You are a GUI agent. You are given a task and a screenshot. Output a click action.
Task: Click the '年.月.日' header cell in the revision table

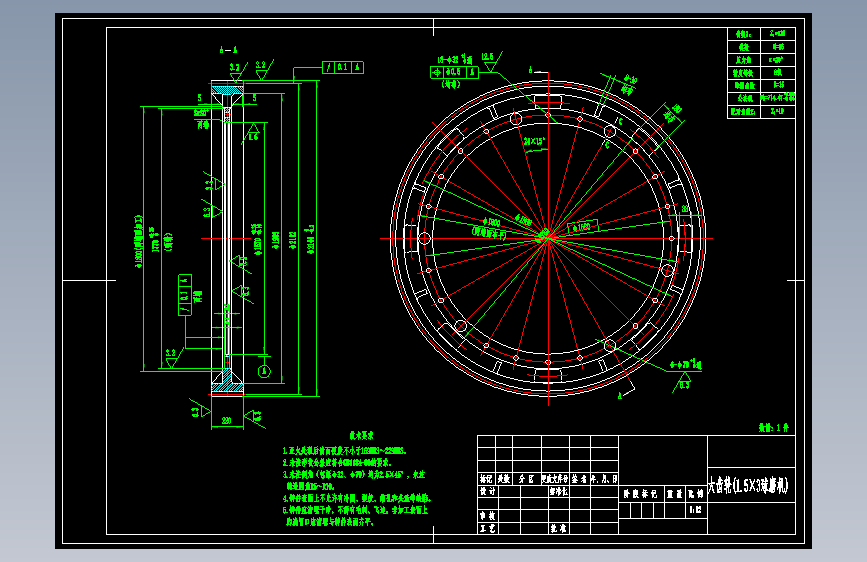[604, 479]
